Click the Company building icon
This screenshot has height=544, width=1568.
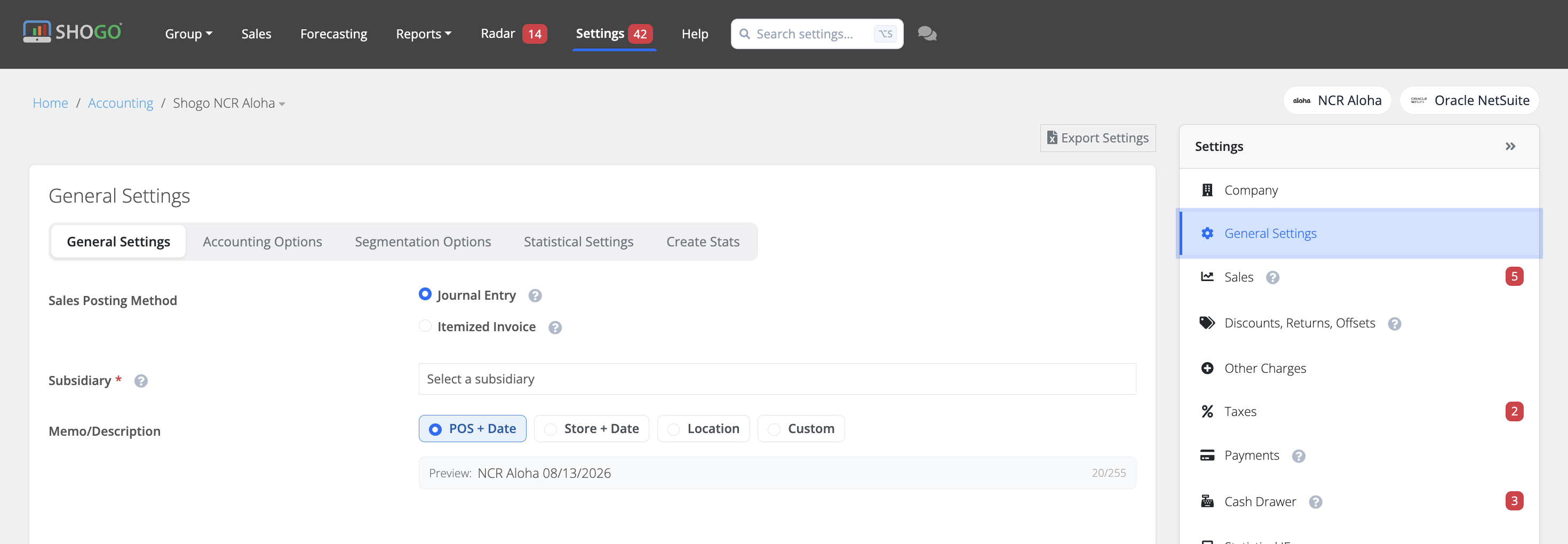(x=1207, y=190)
